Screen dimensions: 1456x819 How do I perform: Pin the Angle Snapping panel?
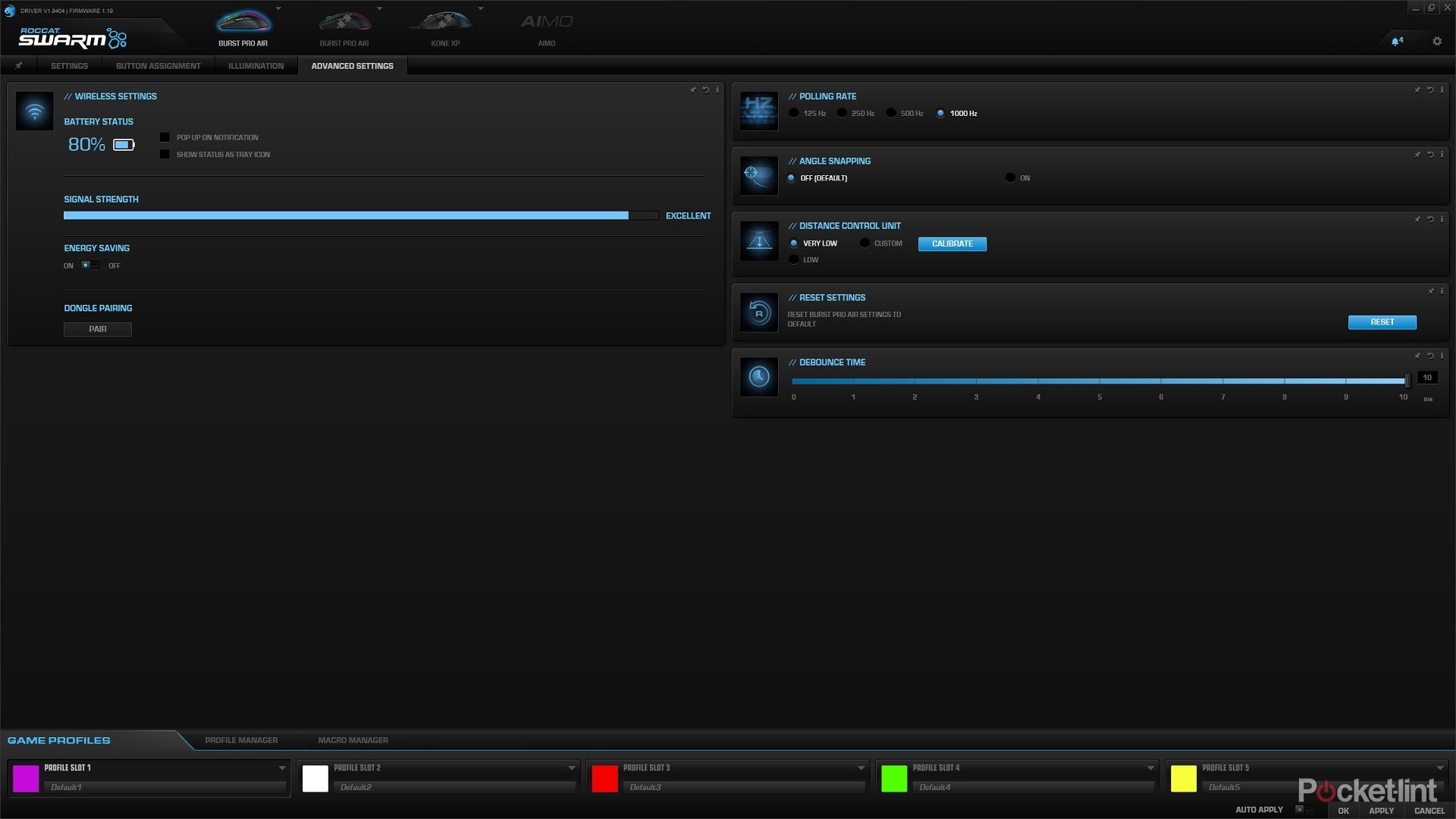[1417, 154]
